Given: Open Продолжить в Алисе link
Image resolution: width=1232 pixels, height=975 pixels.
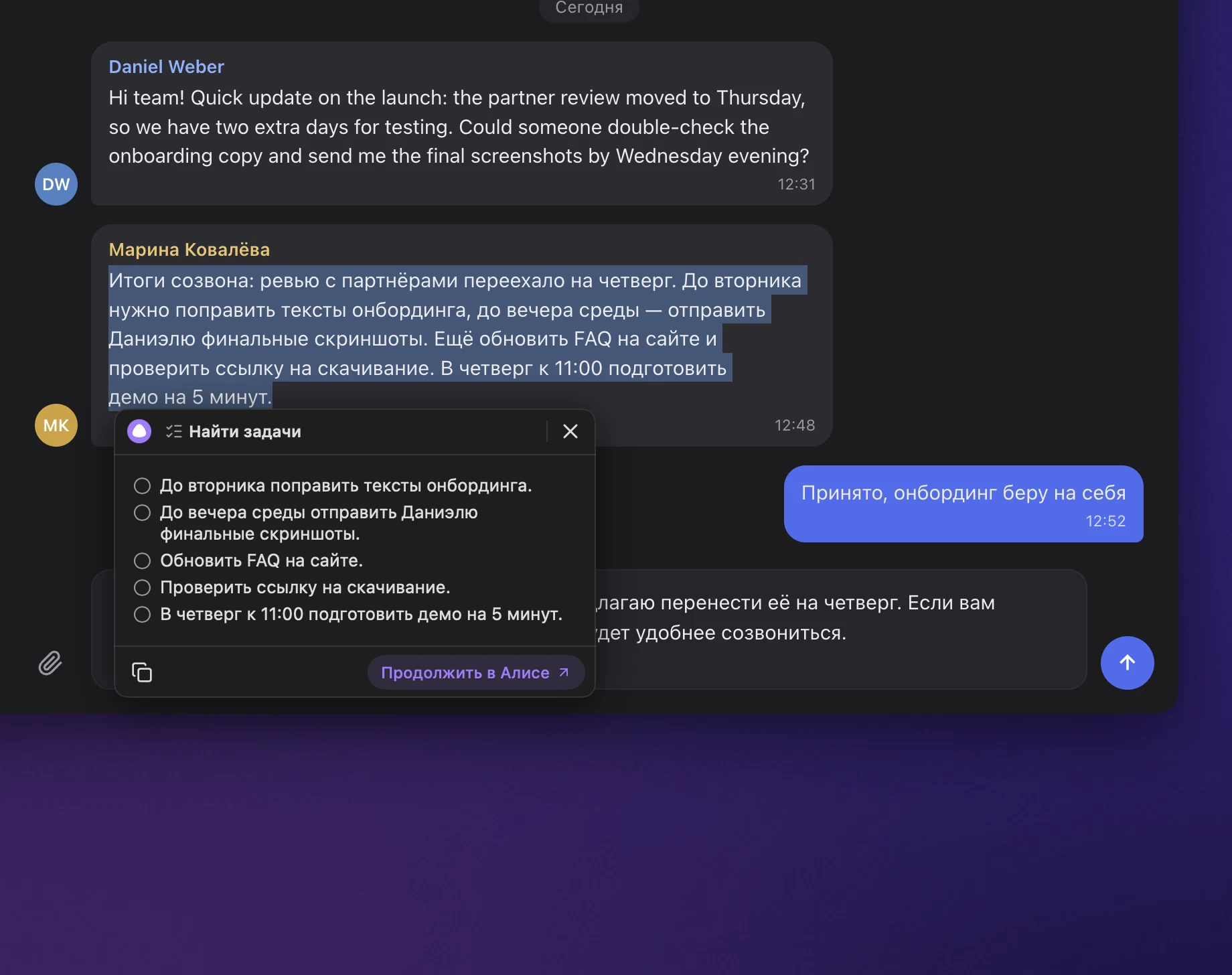Looking at the screenshot, I should tap(475, 672).
